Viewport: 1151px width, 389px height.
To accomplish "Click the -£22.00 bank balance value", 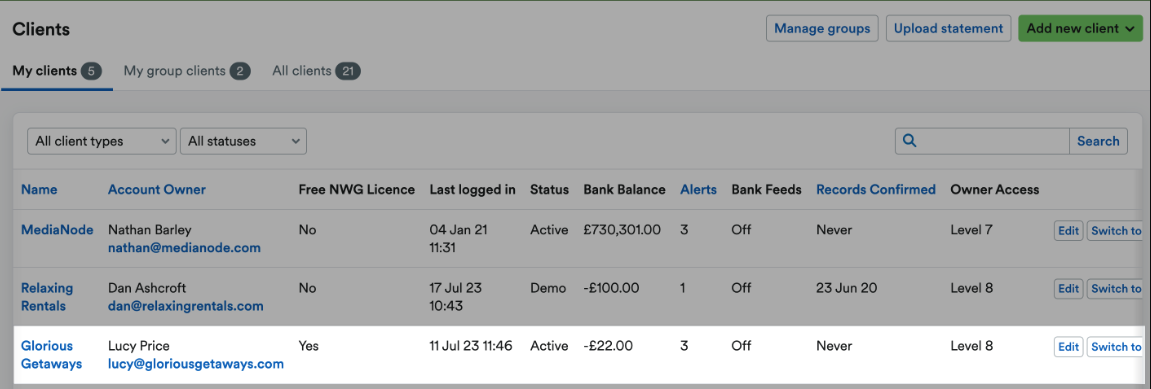I will [608, 345].
